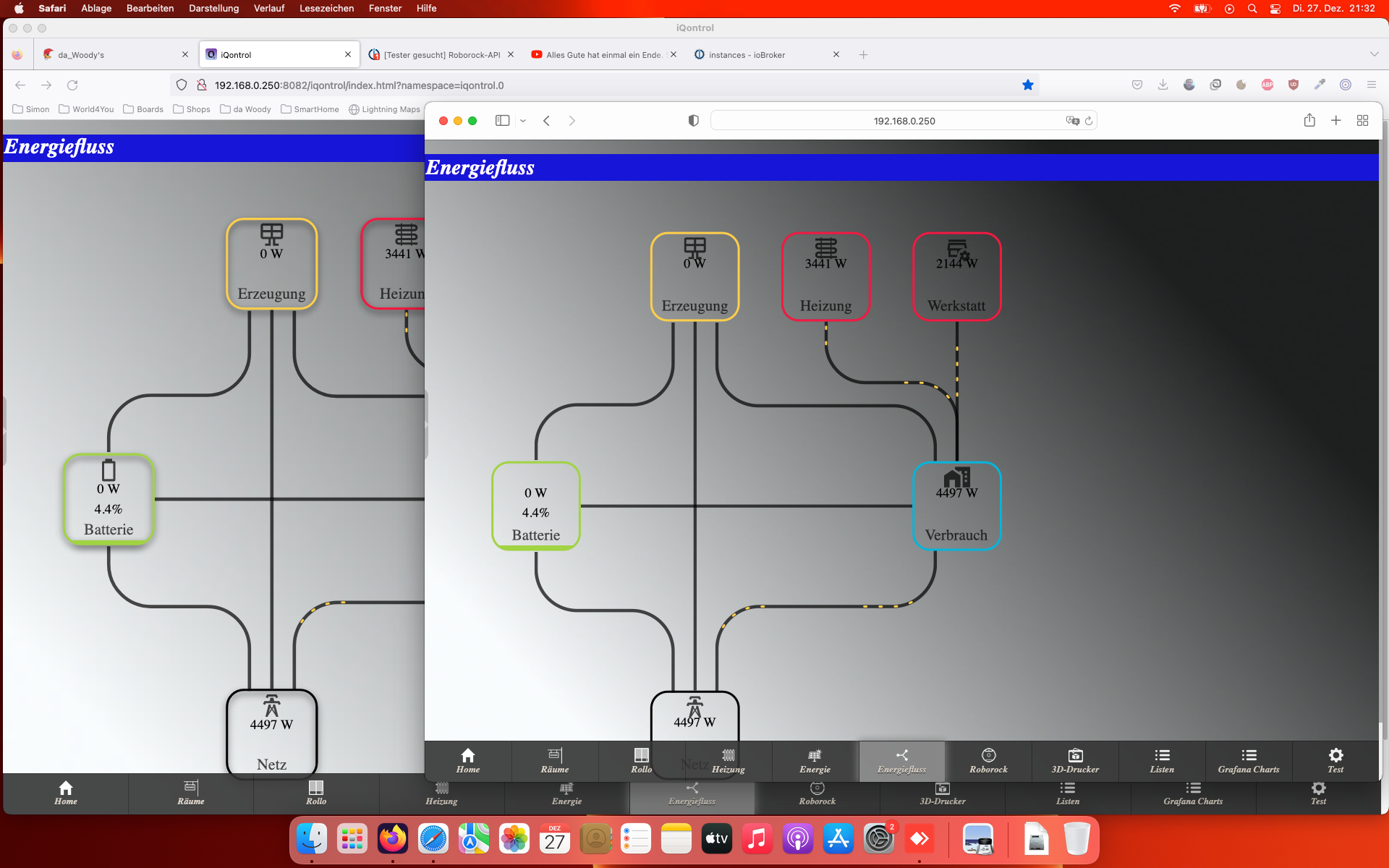Open Roborock in front window's bottom bar

coord(989,761)
